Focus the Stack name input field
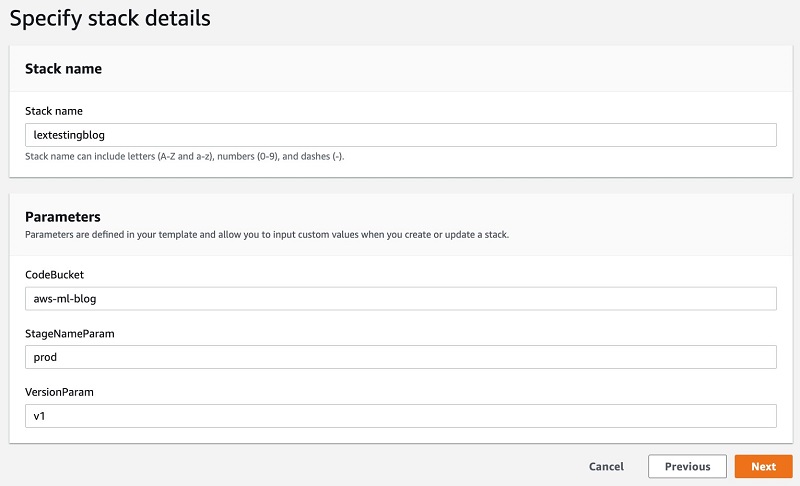800x486 pixels. [401, 135]
